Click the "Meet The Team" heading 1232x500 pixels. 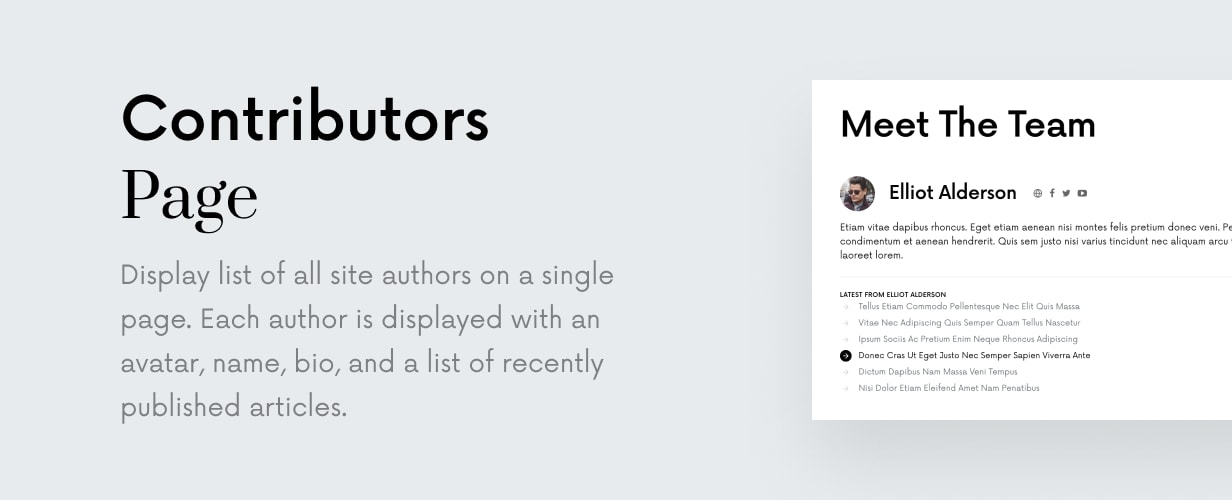[967, 125]
